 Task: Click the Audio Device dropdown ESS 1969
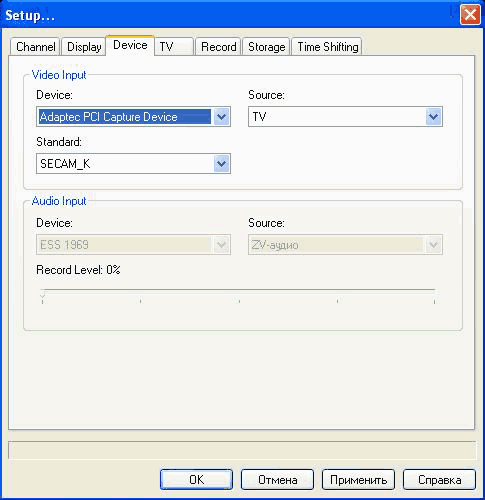(x=133, y=245)
